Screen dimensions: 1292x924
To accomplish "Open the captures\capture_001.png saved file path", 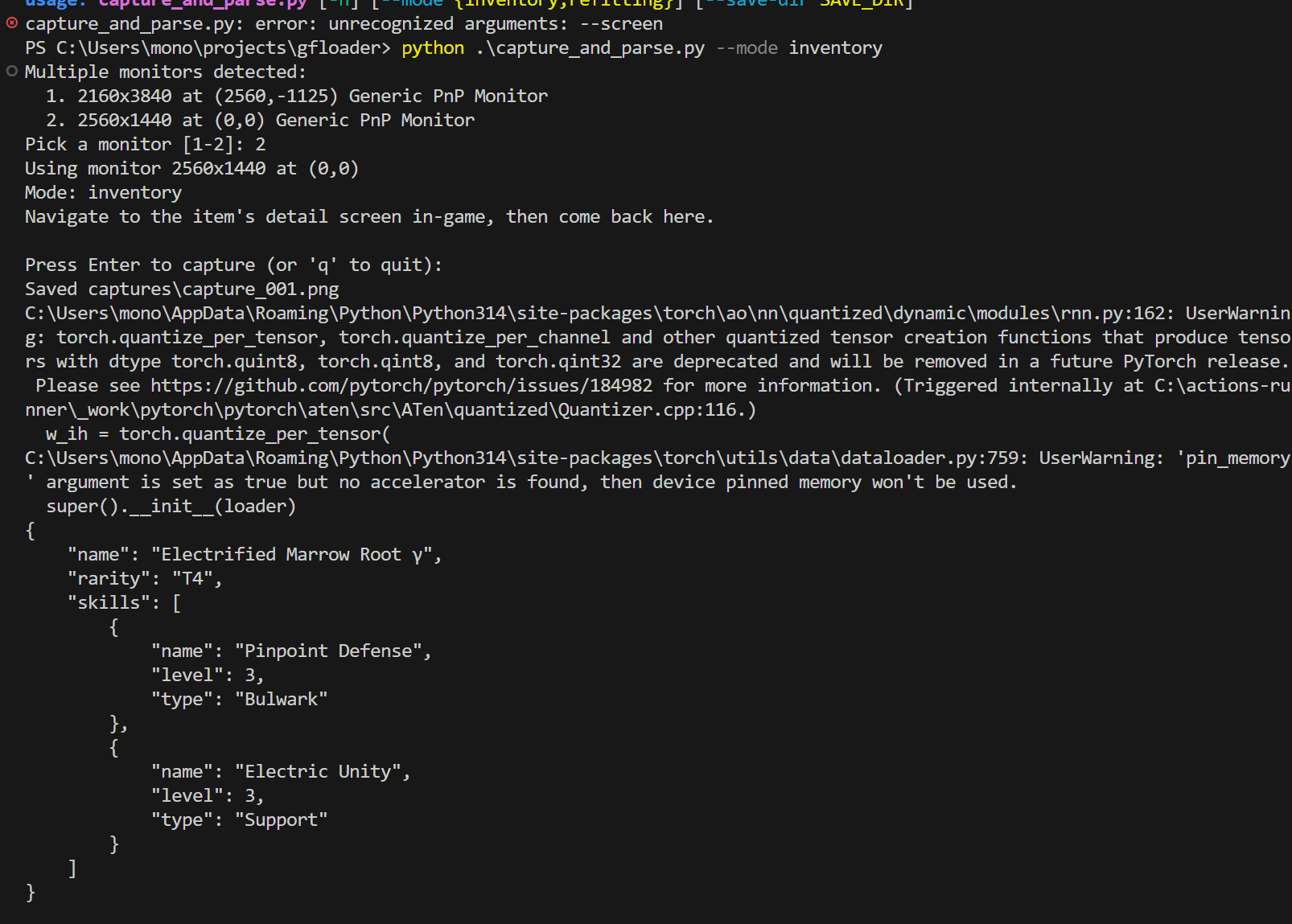I will pyautogui.click(x=213, y=290).
